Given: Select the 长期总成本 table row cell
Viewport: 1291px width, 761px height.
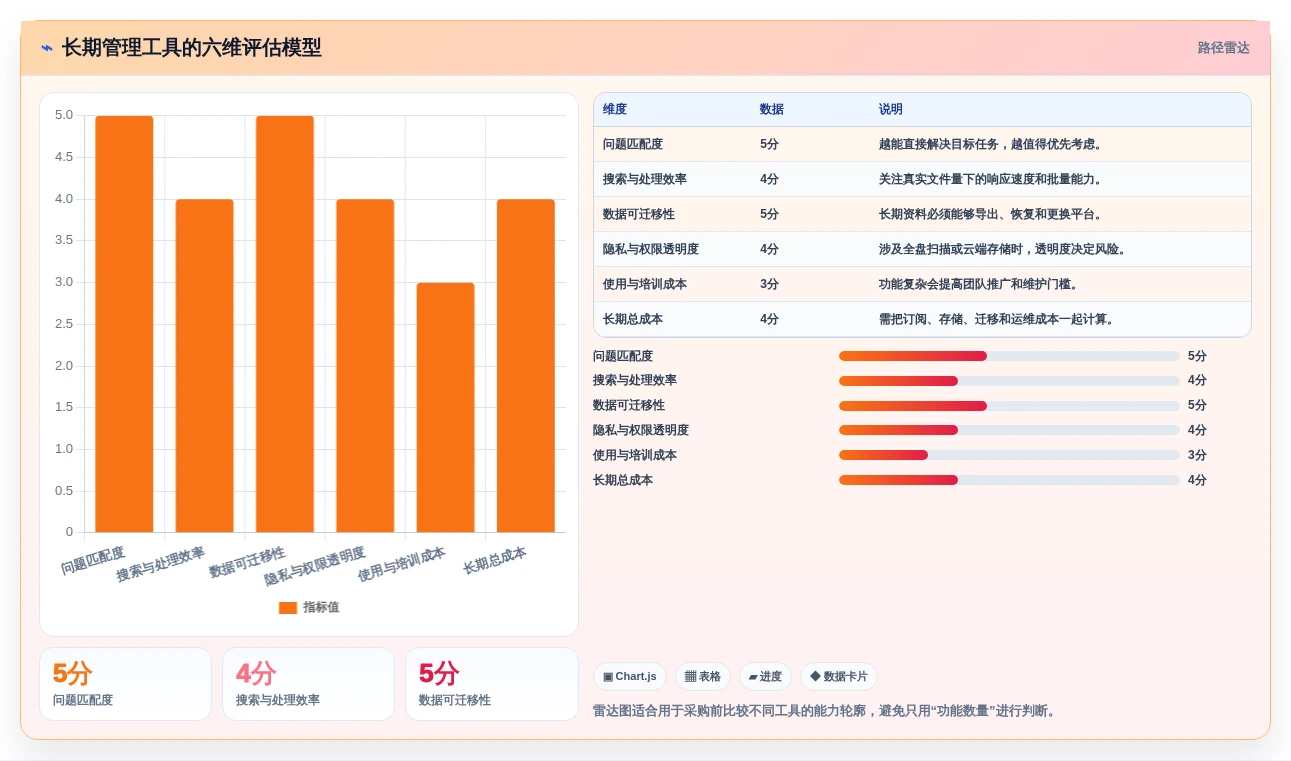Looking at the screenshot, I should [633, 319].
